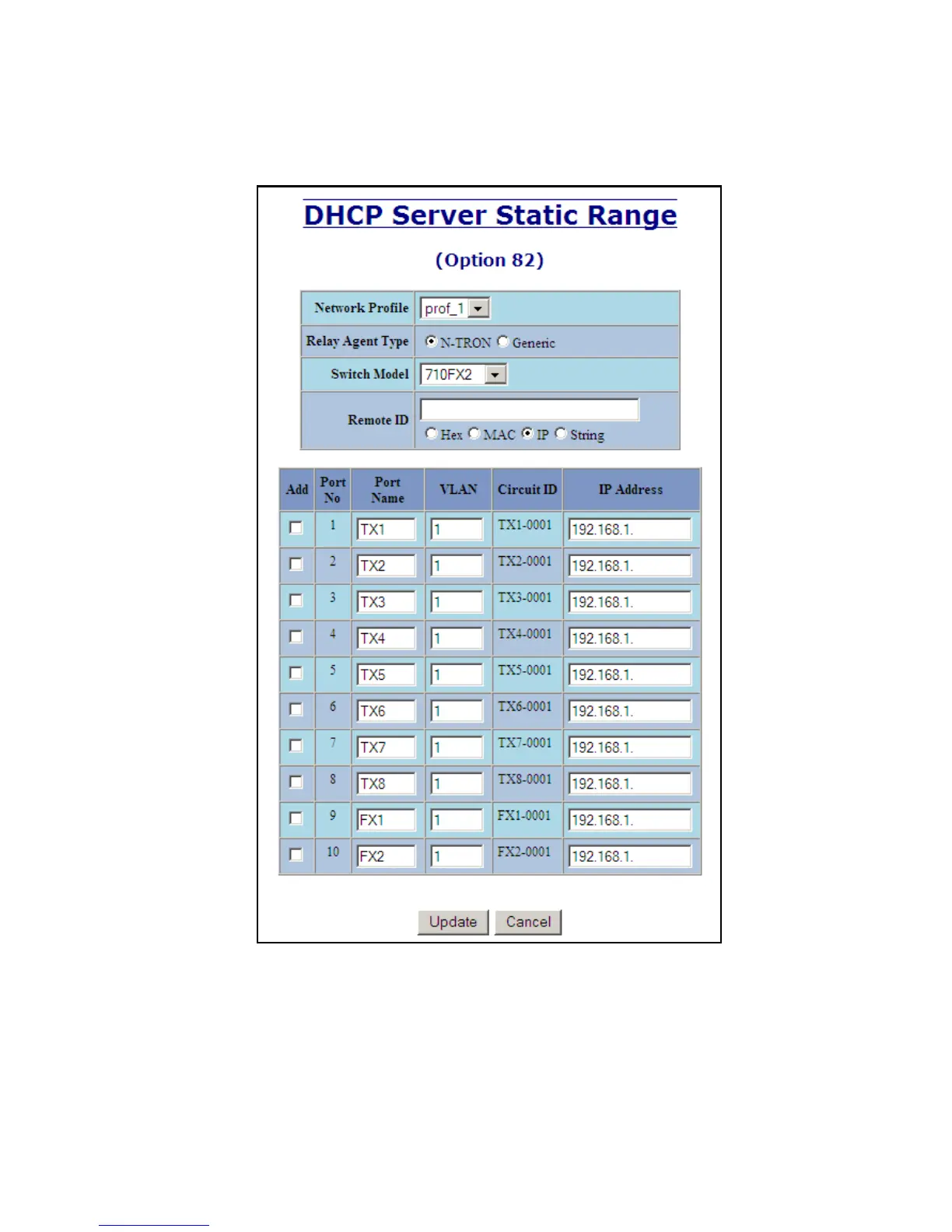Choose String format for Remote ID
Viewport: 952px width, 1232px height.
coord(561,433)
